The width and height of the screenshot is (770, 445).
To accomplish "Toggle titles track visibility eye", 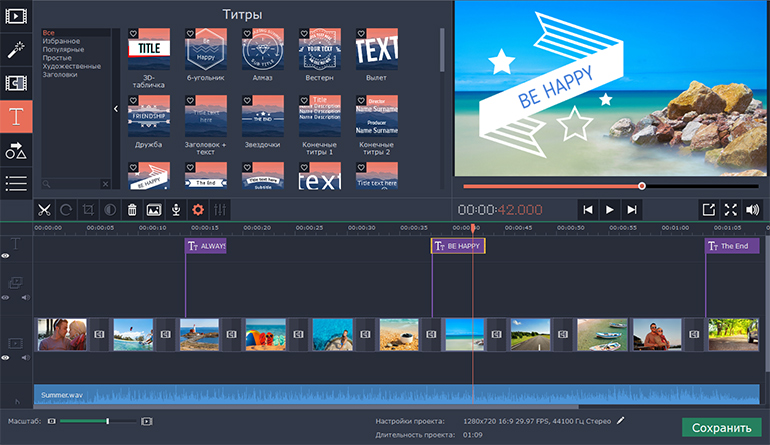I will click(x=5, y=256).
